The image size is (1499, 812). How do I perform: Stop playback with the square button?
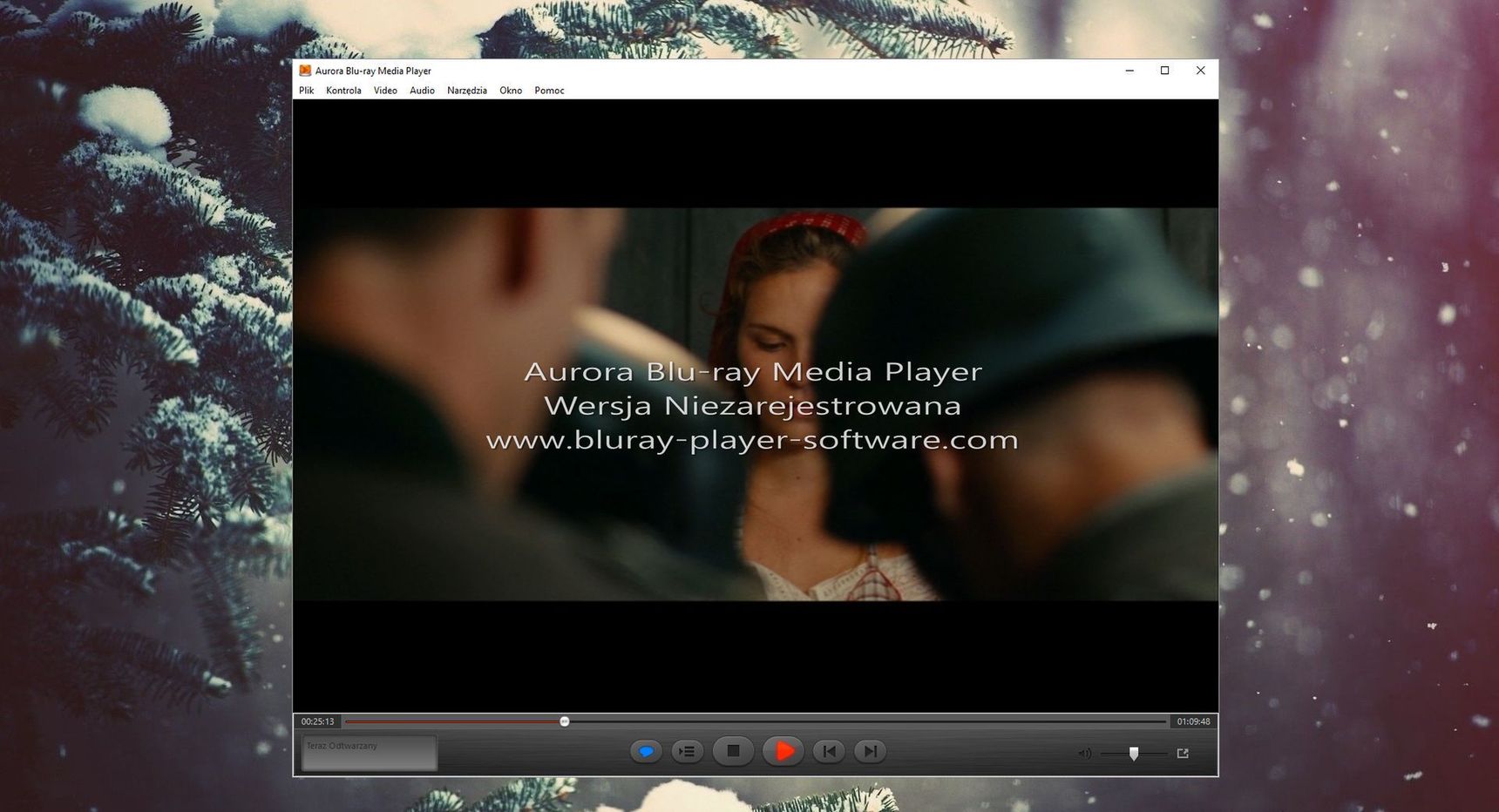coord(733,751)
